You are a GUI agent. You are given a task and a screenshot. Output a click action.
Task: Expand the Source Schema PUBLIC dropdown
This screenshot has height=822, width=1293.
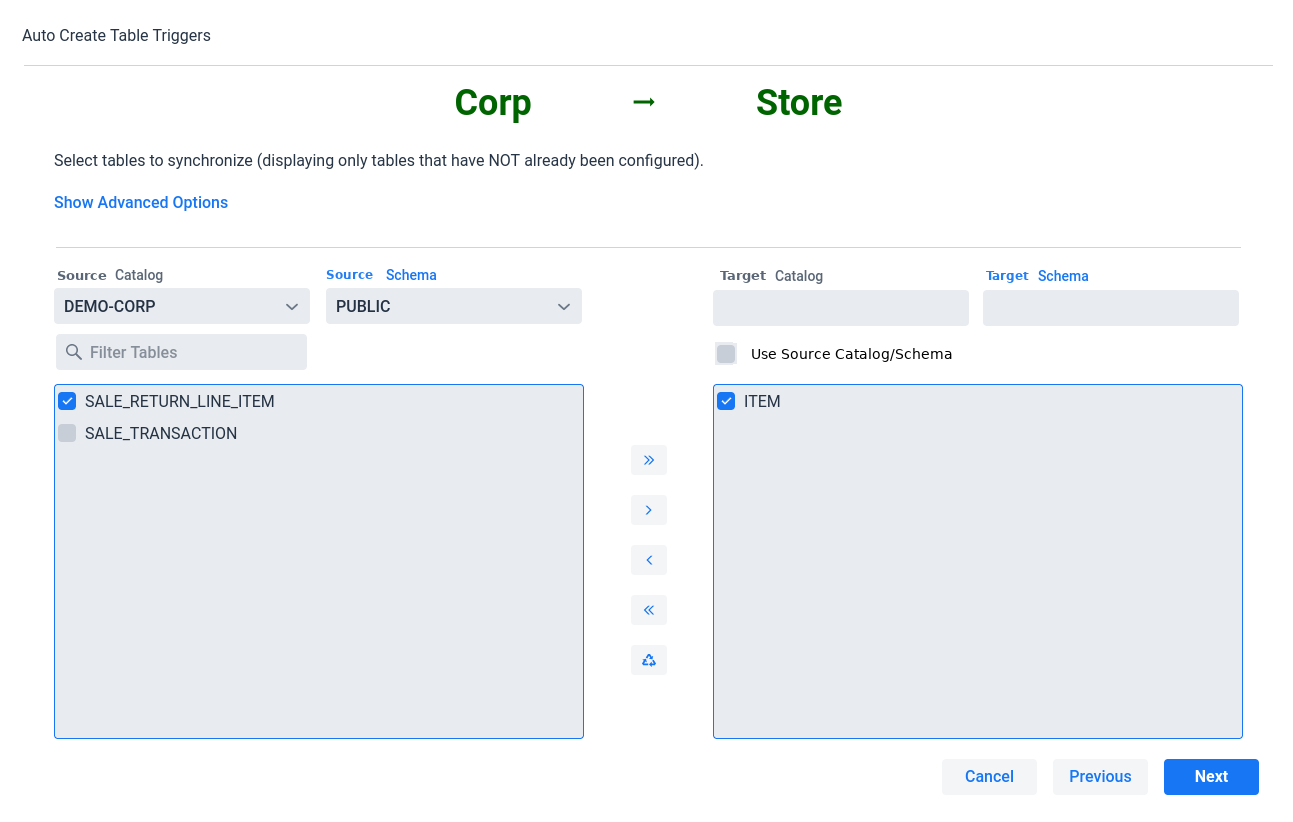tap(453, 306)
